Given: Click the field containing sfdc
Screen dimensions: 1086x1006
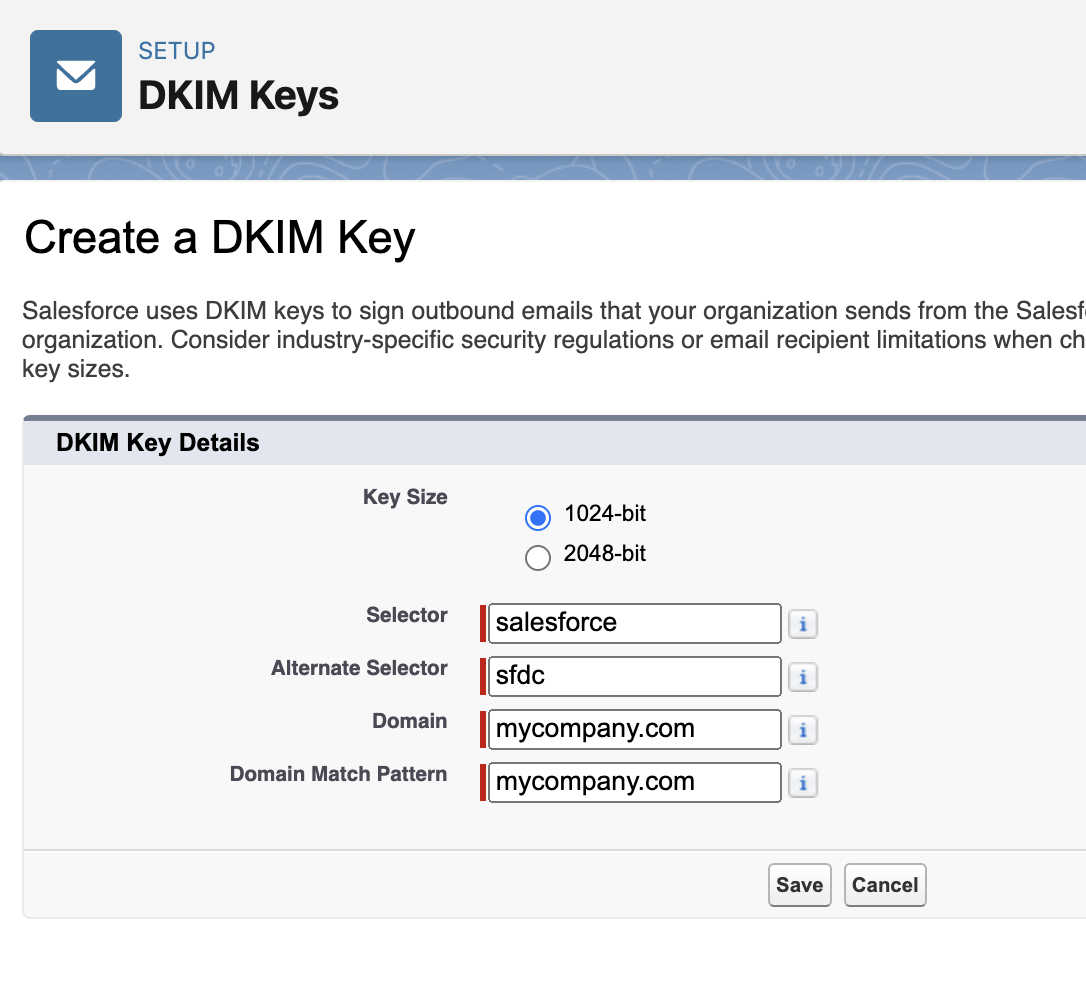Looking at the screenshot, I should (633, 676).
